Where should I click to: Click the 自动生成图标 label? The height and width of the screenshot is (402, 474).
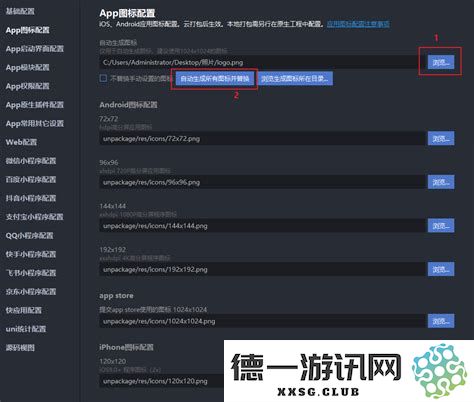[x=118, y=43]
